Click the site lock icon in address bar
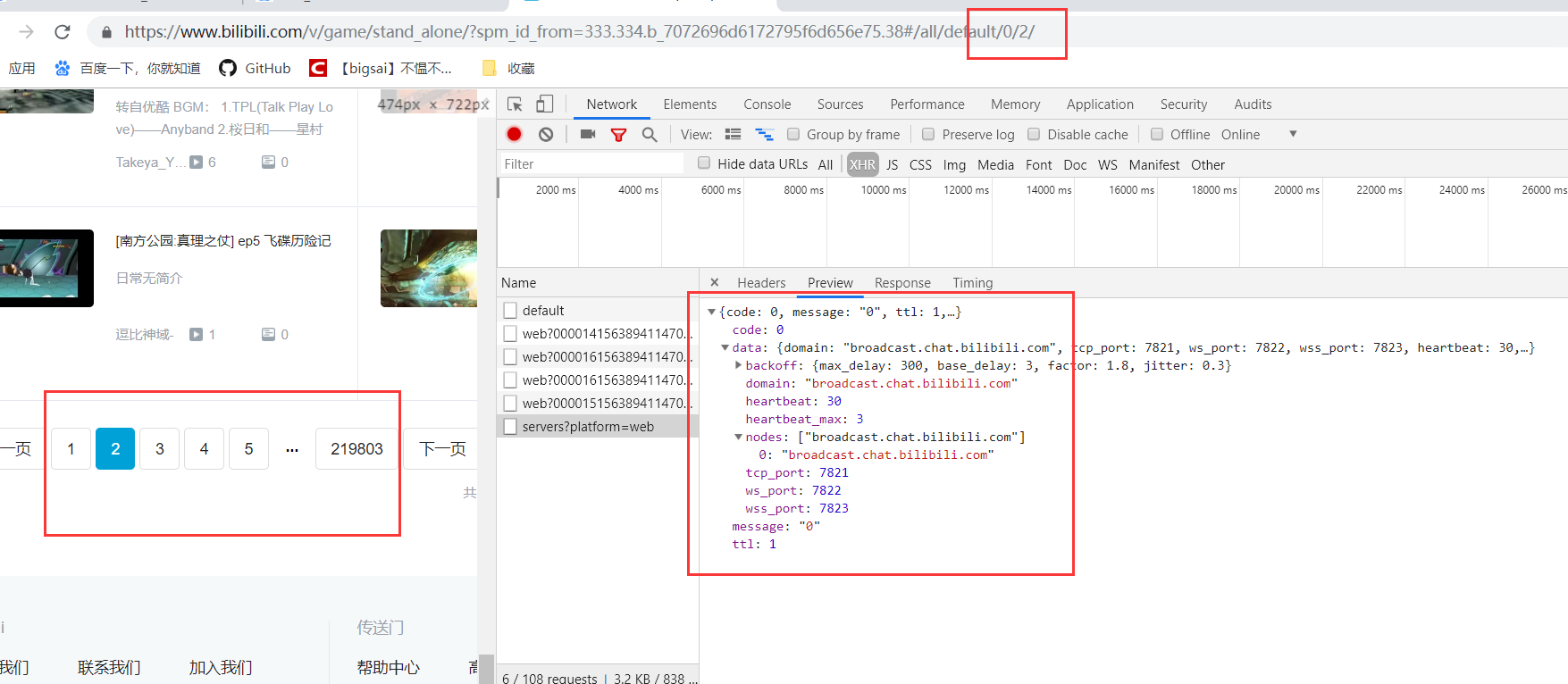Image resolution: width=1568 pixels, height=684 pixels. tap(106, 32)
